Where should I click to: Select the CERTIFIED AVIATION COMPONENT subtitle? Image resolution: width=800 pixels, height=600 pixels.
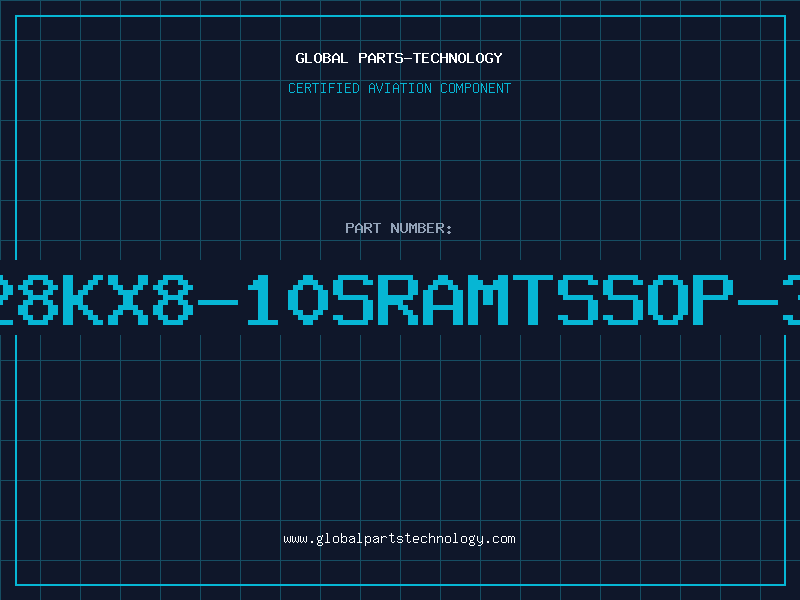[399, 88]
